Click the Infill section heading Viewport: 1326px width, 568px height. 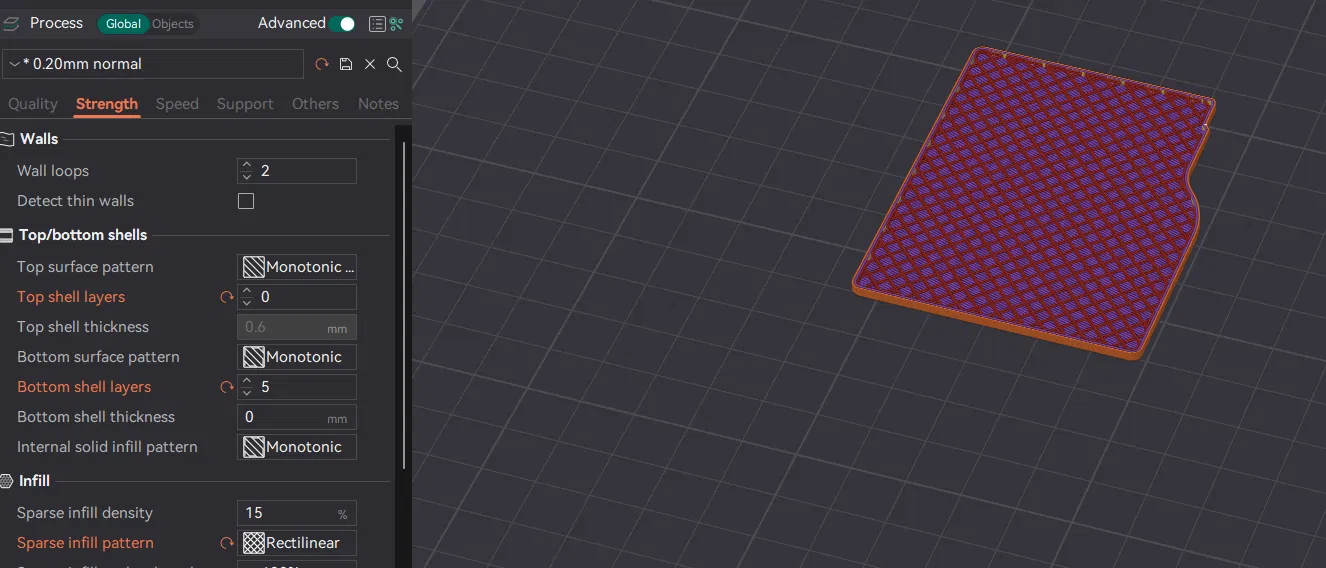point(35,481)
